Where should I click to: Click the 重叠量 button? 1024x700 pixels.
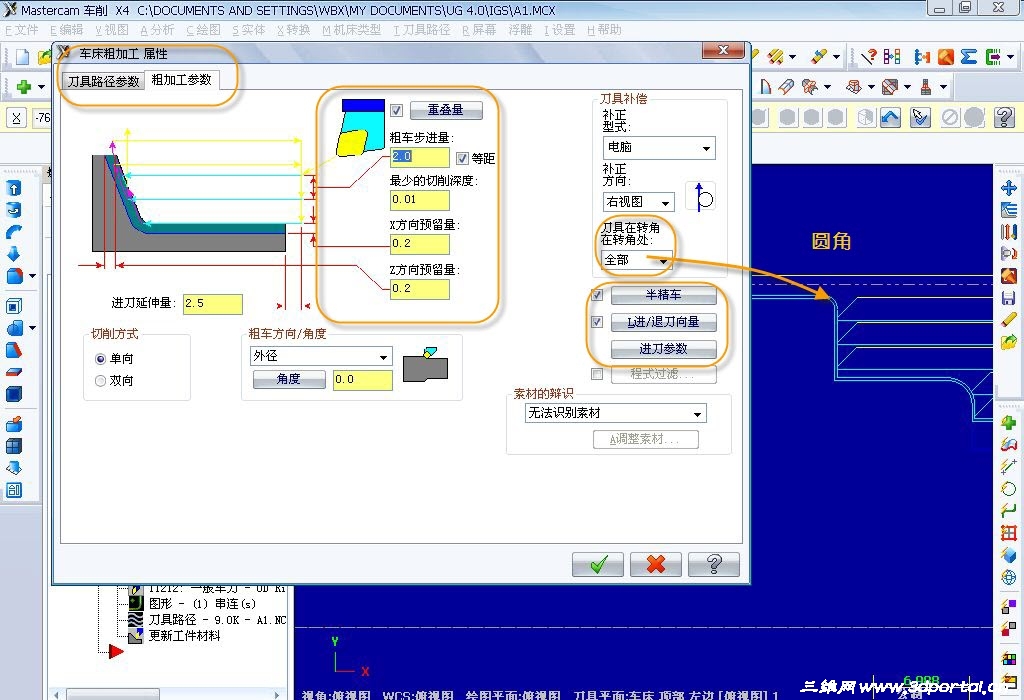click(x=446, y=110)
